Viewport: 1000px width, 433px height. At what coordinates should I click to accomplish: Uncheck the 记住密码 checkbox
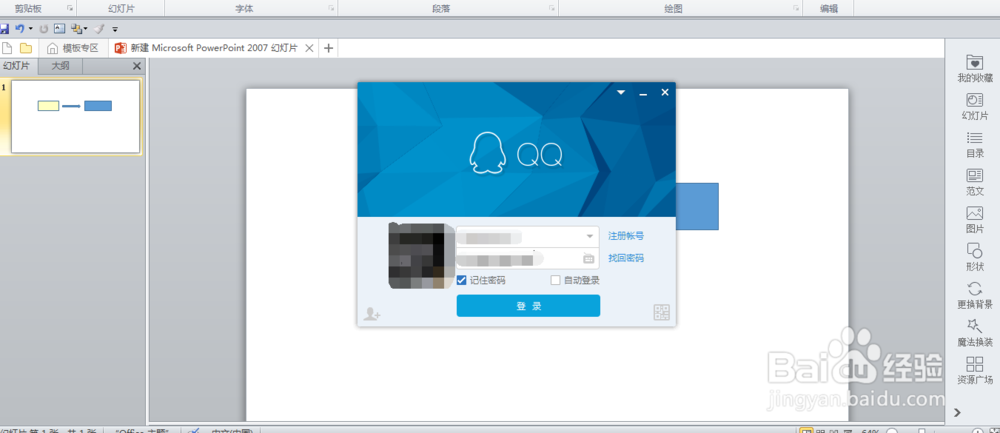coord(462,280)
